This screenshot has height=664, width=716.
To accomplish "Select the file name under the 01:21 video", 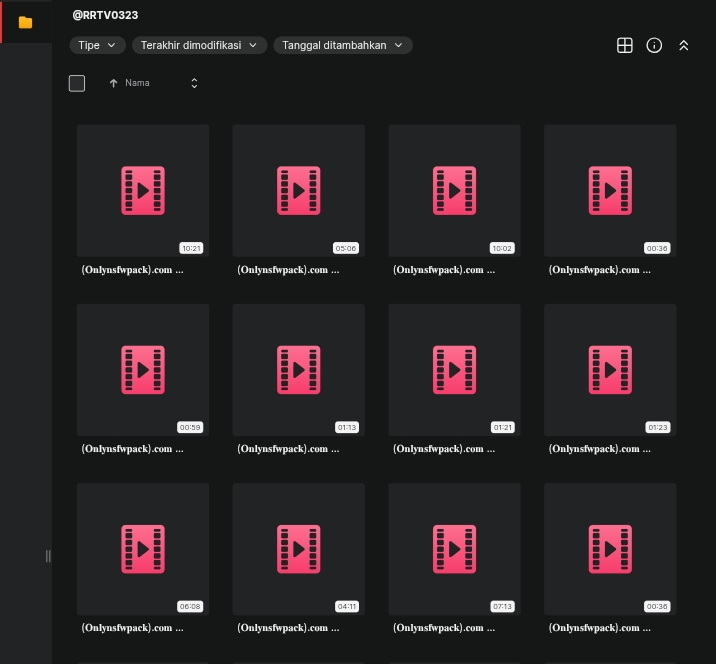I will tap(444, 449).
